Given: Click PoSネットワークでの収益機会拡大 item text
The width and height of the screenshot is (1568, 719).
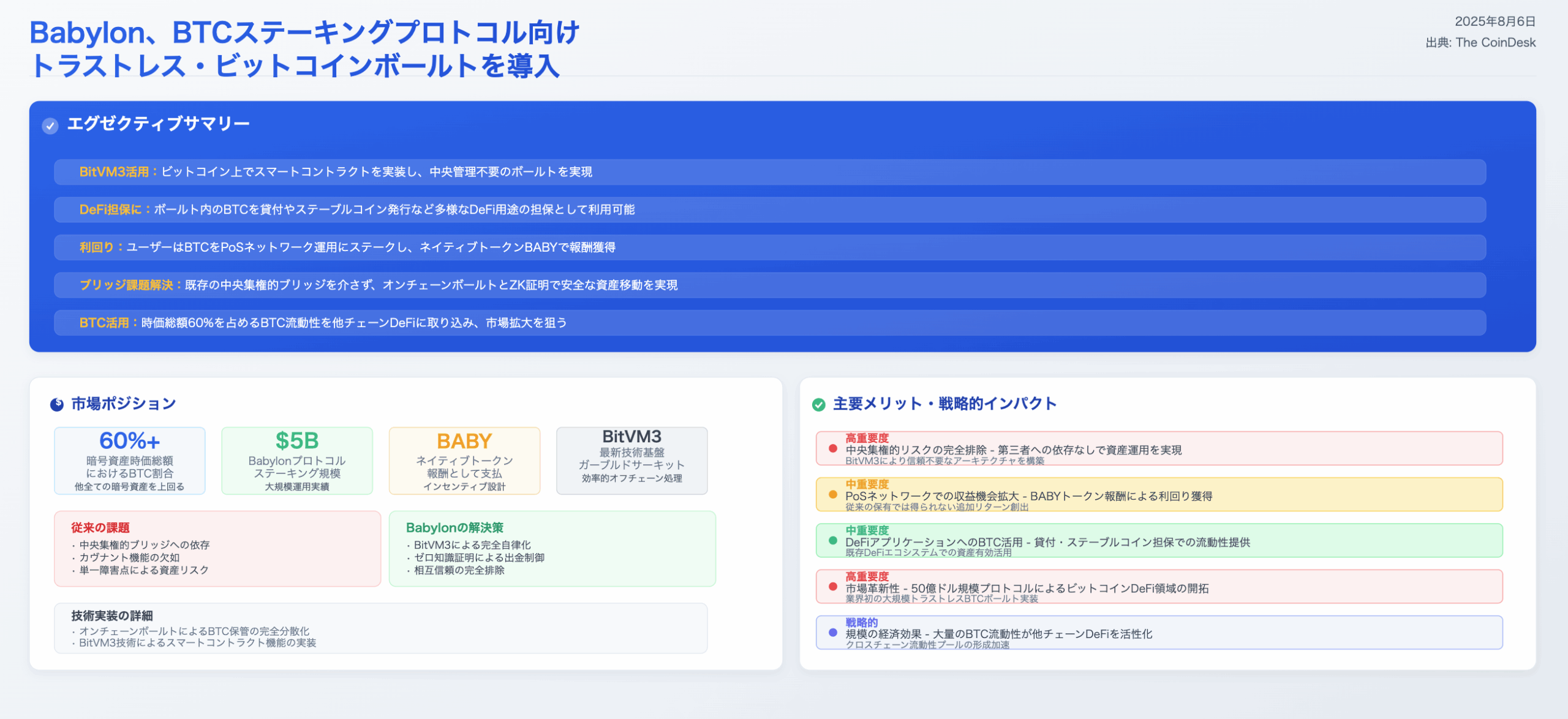Looking at the screenshot, I should coord(1029,496).
